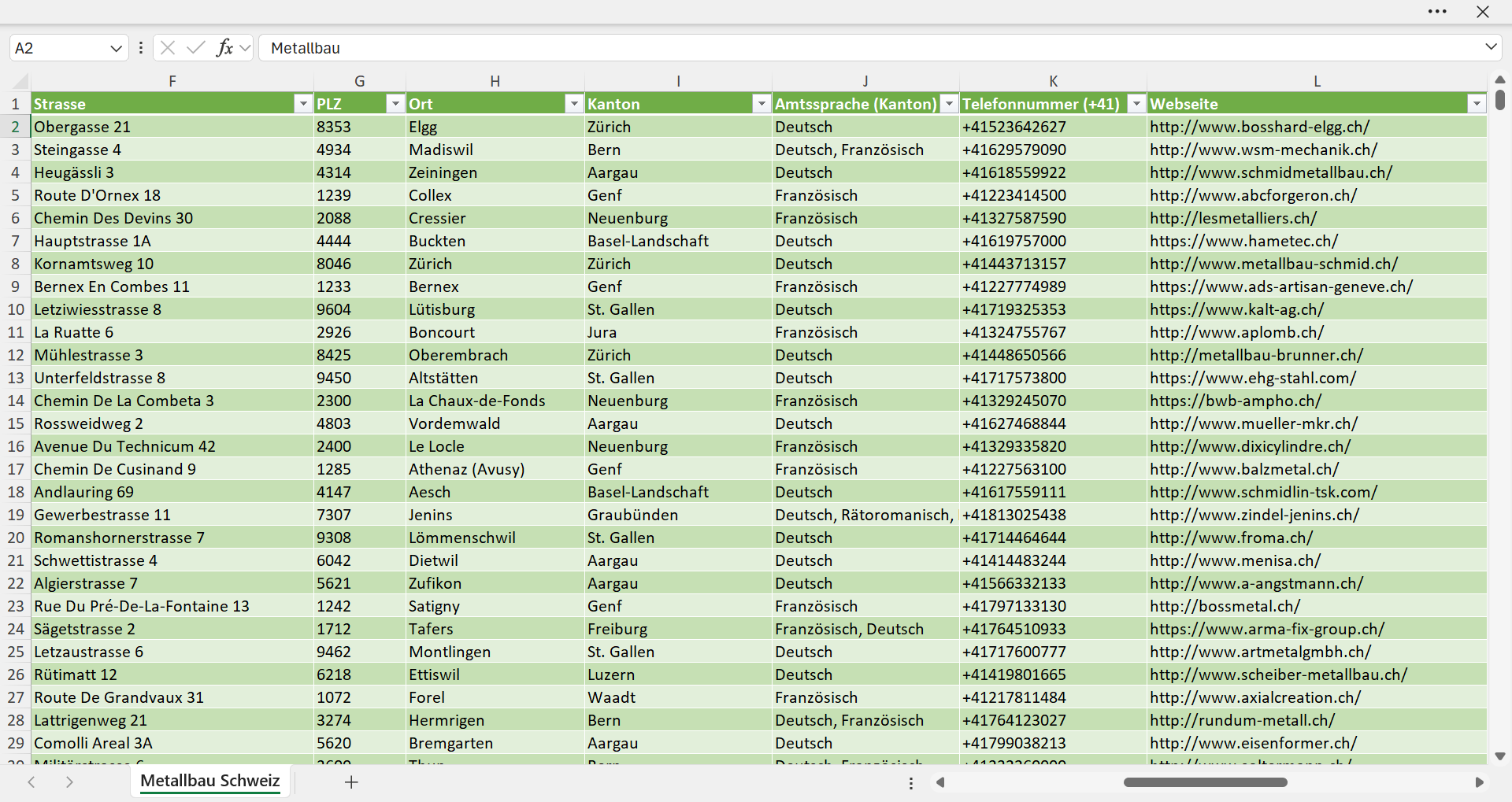Image resolution: width=1512 pixels, height=802 pixels.
Task: Open the formula bar options dots
Action: tap(141, 48)
